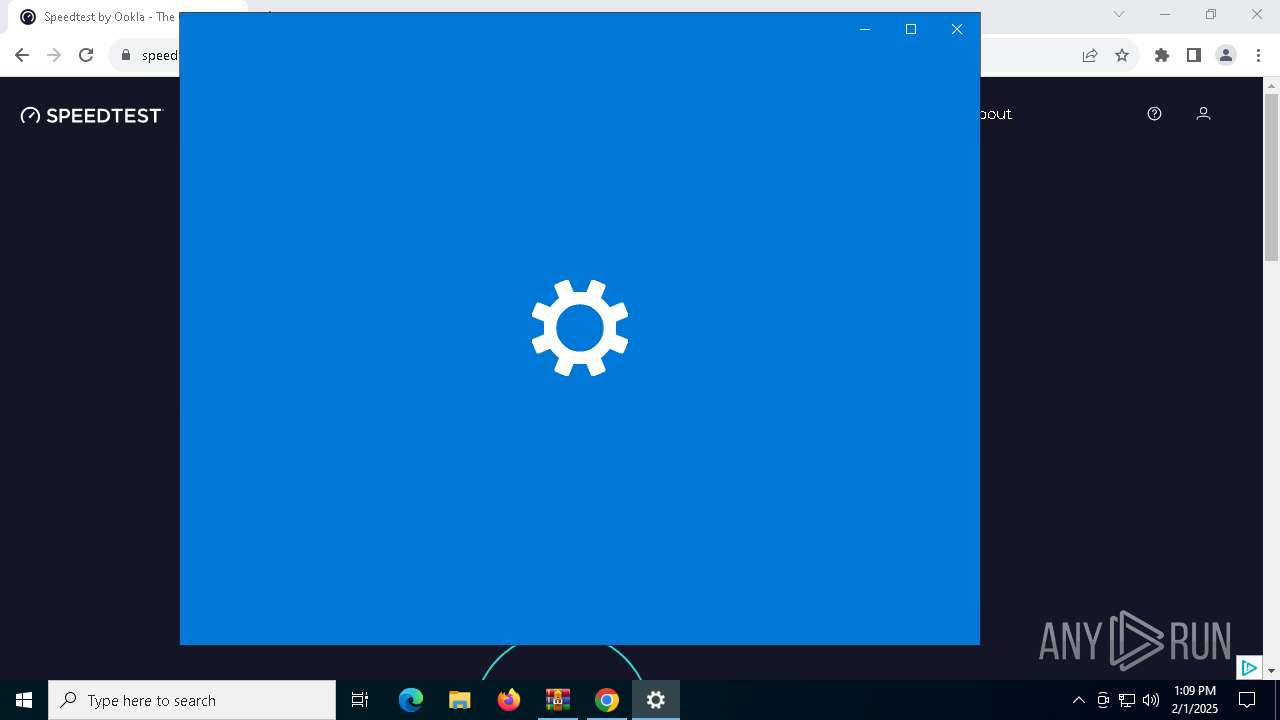Image resolution: width=1280 pixels, height=720 pixels.
Task: Click the webpage vertical scrollbar thumb
Action: click(1272, 177)
